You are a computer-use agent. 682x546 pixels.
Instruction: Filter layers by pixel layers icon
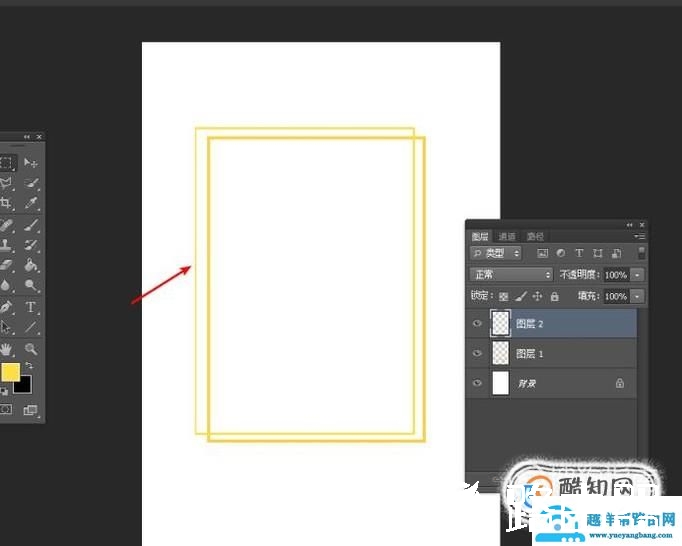click(542, 253)
